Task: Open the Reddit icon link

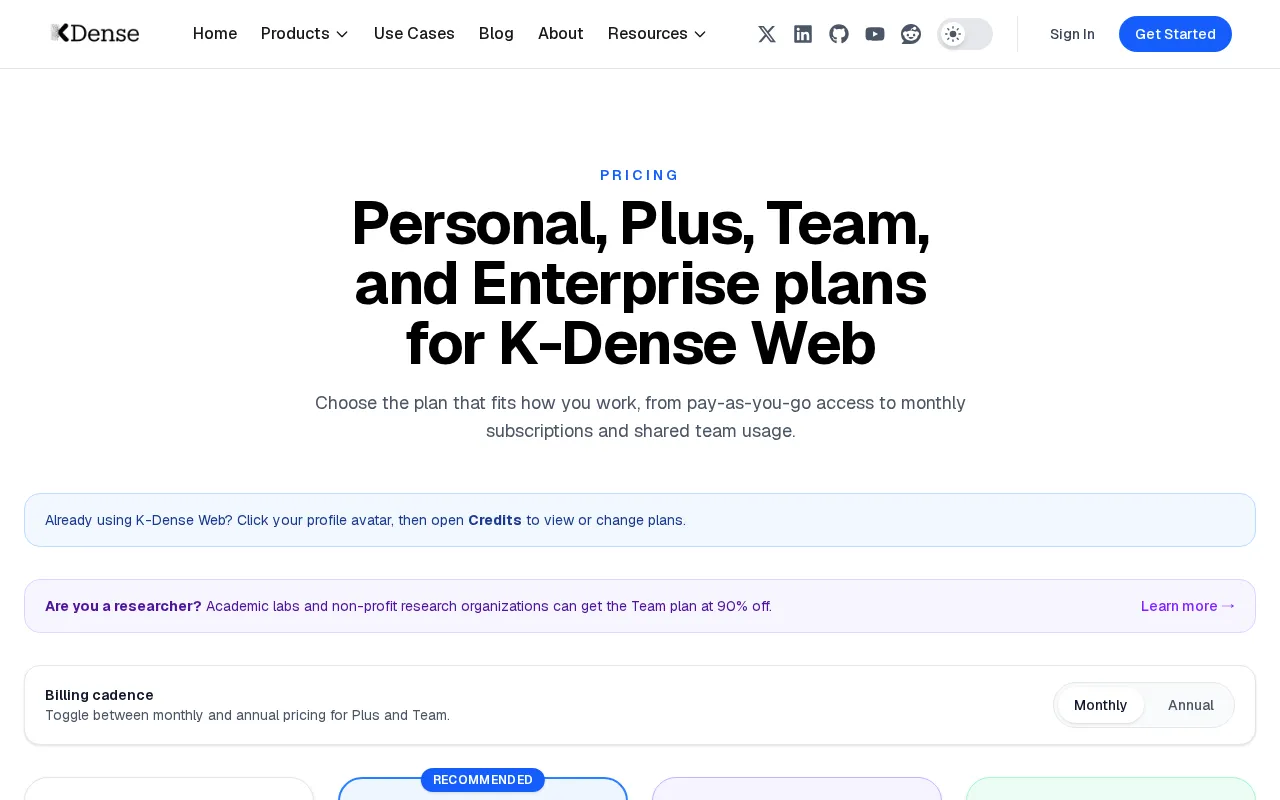Action: coord(911,34)
